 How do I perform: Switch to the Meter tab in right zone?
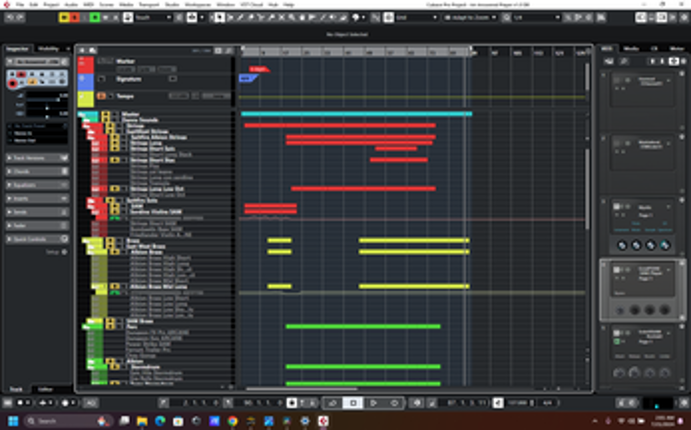(677, 48)
